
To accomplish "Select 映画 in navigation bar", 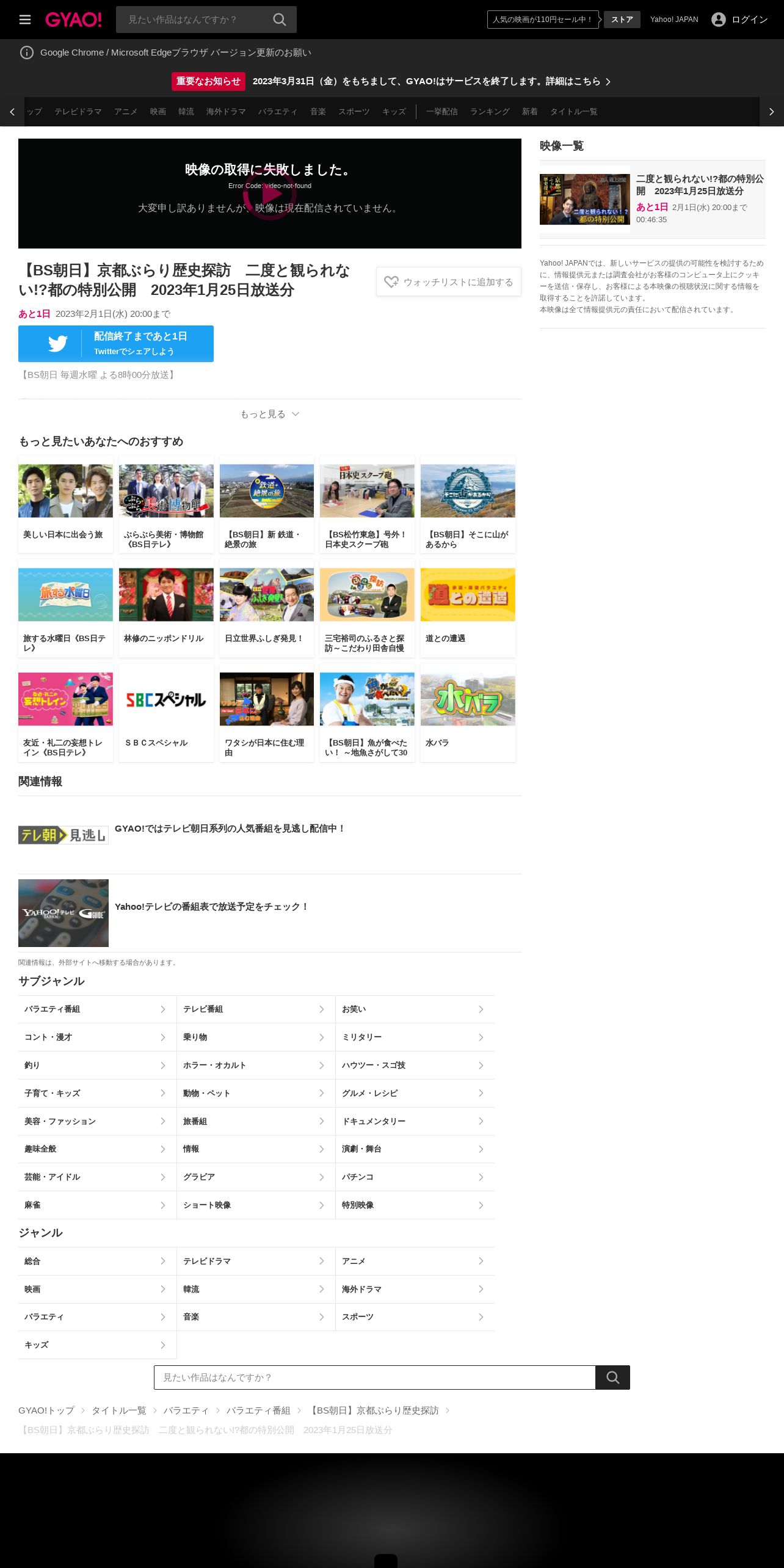I will click(158, 112).
